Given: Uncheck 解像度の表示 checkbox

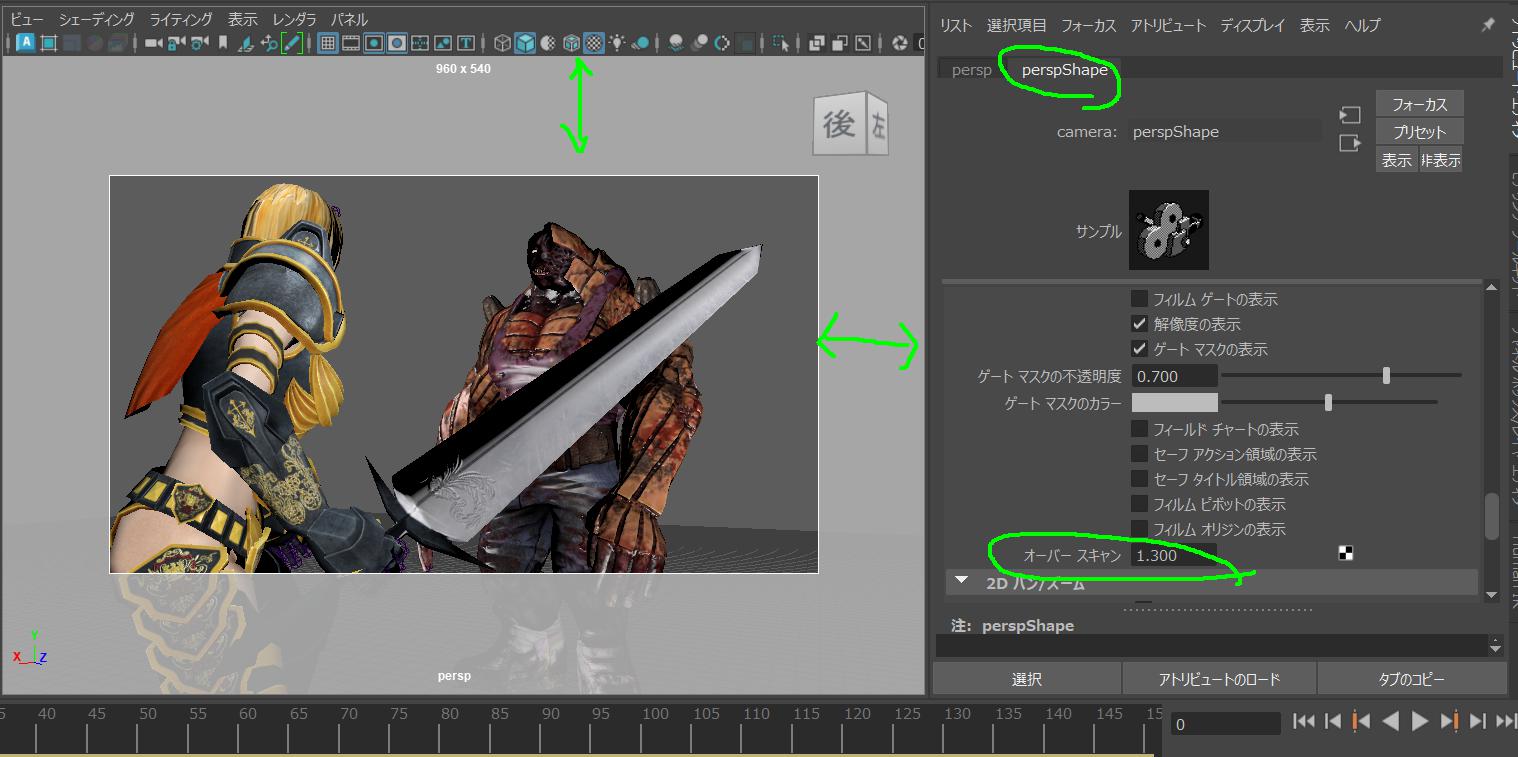Looking at the screenshot, I should pos(1139,323).
